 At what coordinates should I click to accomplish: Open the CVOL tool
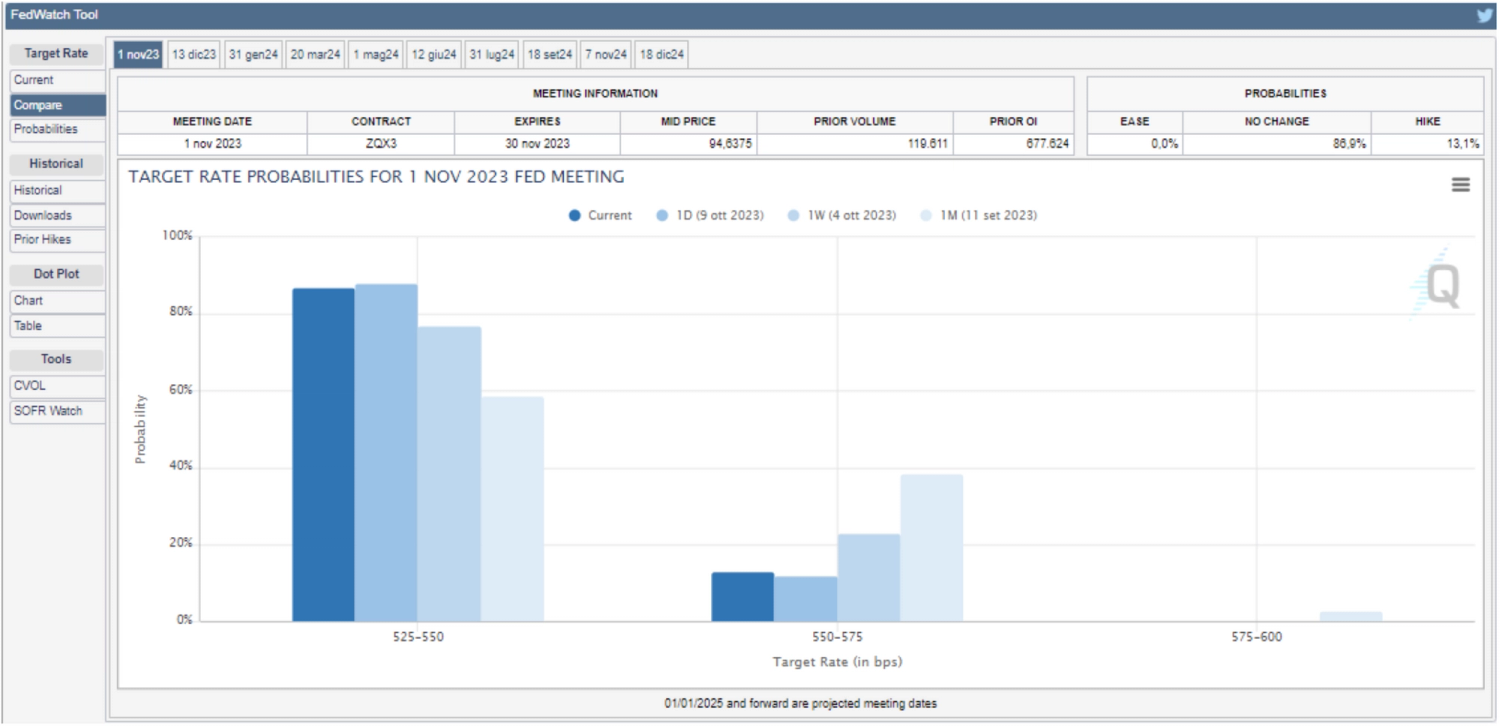click(x=57, y=385)
